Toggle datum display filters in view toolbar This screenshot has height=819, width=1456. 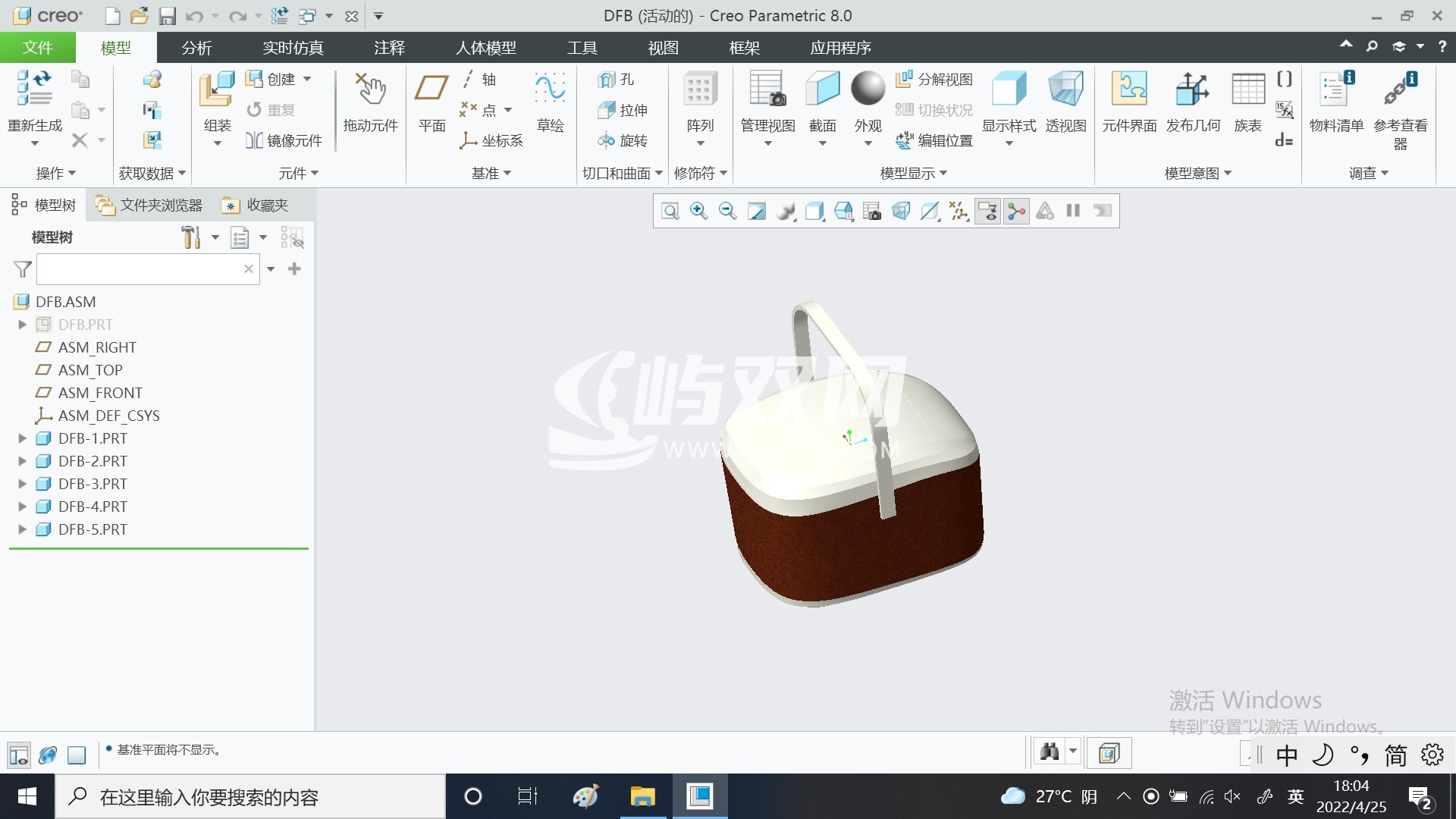pos(959,211)
